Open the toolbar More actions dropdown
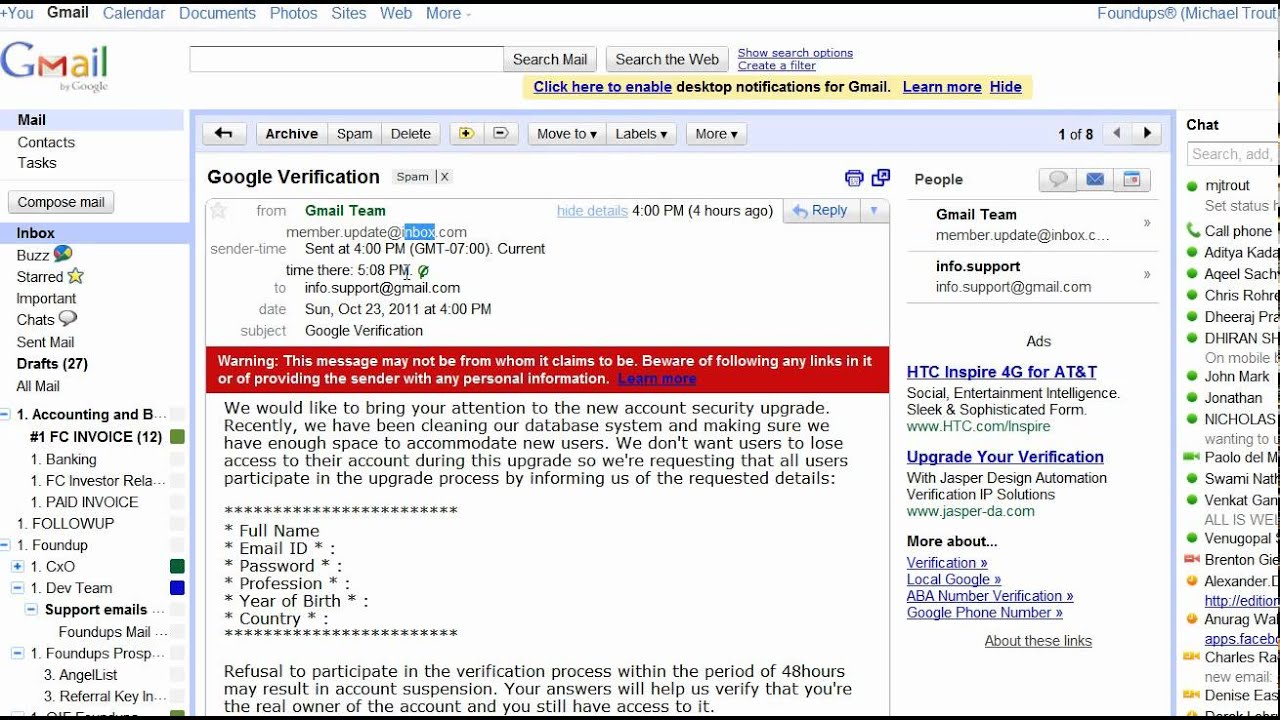Screen dimensions: 1280x720 pos(716,134)
